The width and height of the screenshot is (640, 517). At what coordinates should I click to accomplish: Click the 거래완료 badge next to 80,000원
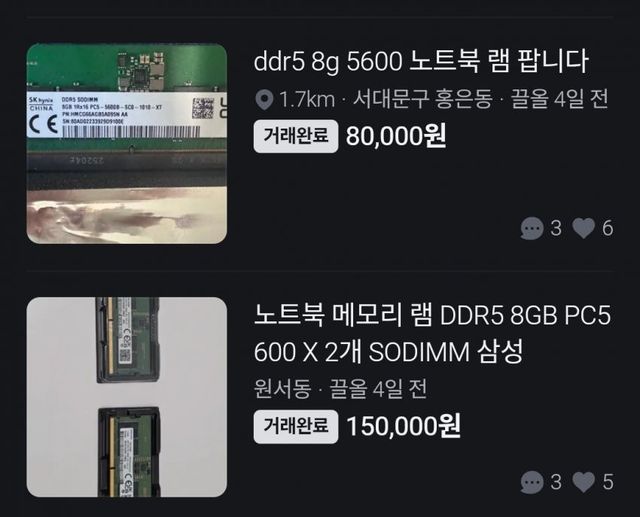[296, 136]
